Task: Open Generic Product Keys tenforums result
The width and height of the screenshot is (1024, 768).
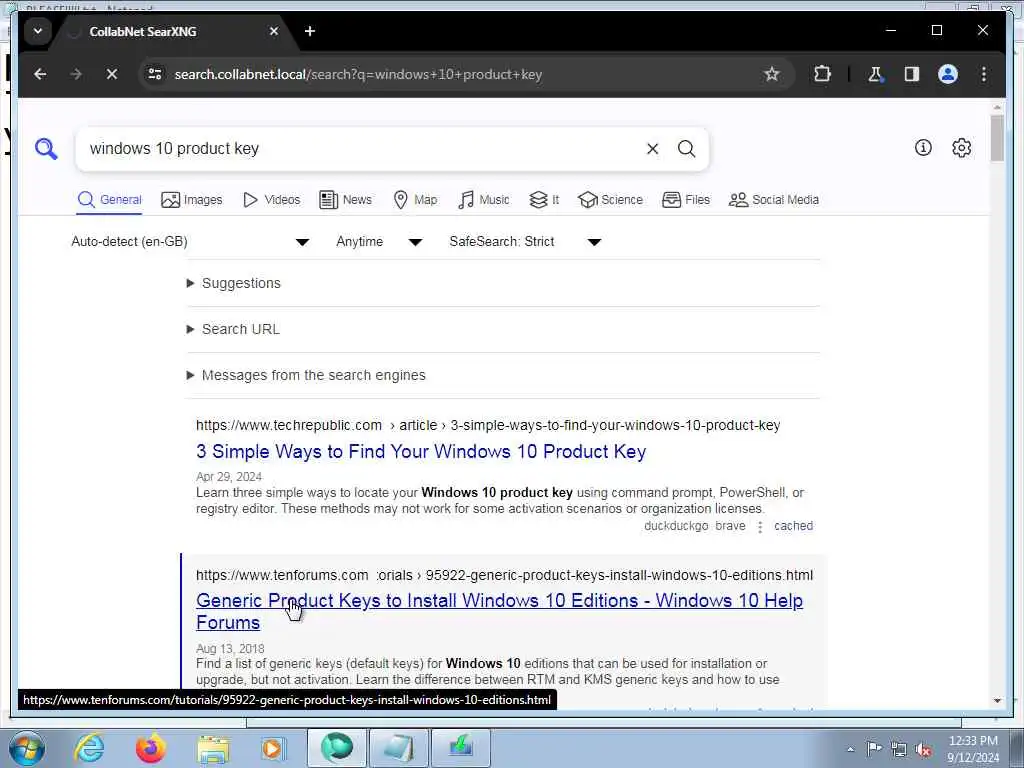Action: (x=499, y=611)
